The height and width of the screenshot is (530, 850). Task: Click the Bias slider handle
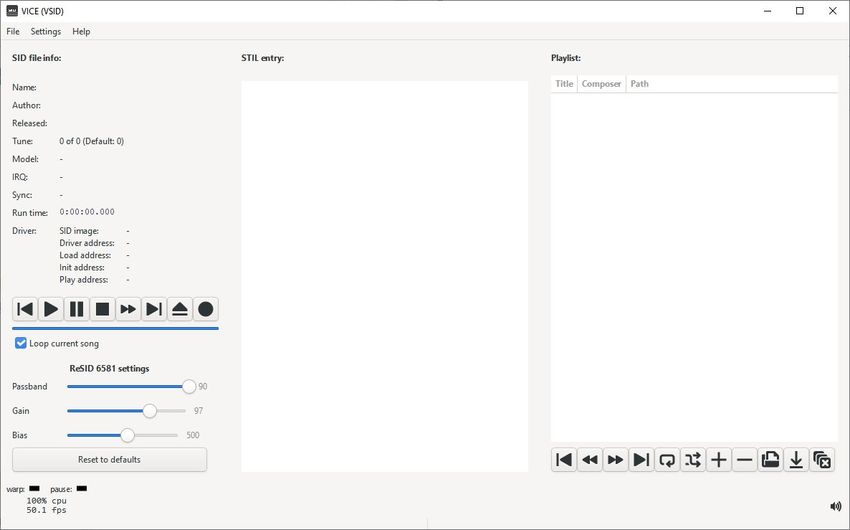pyautogui.click(x=127, y=435)
